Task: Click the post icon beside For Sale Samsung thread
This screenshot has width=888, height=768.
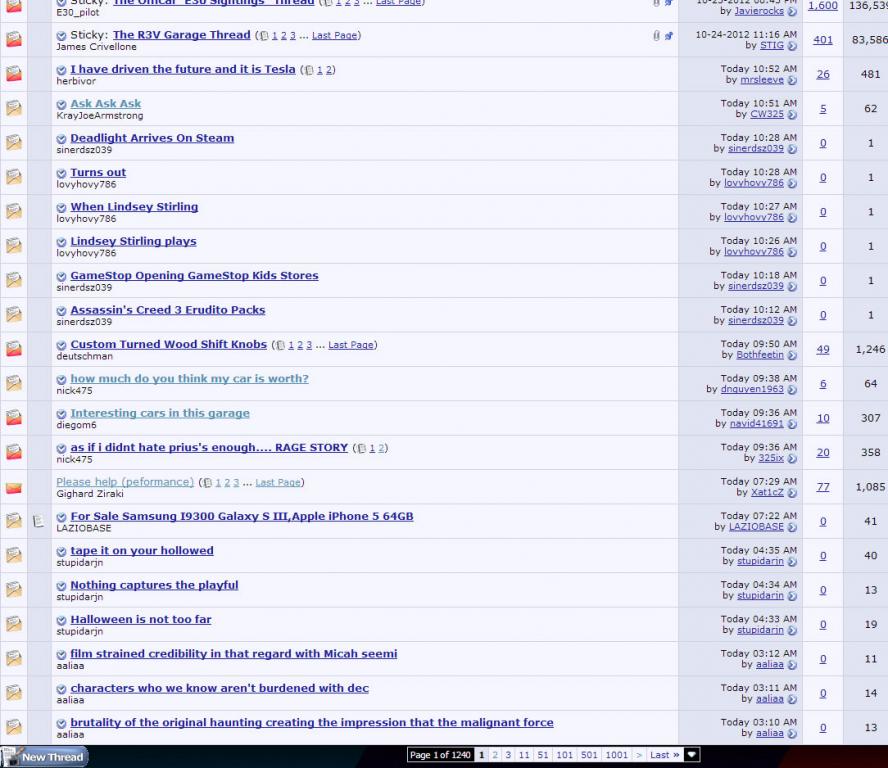Action: click(38, 521)
